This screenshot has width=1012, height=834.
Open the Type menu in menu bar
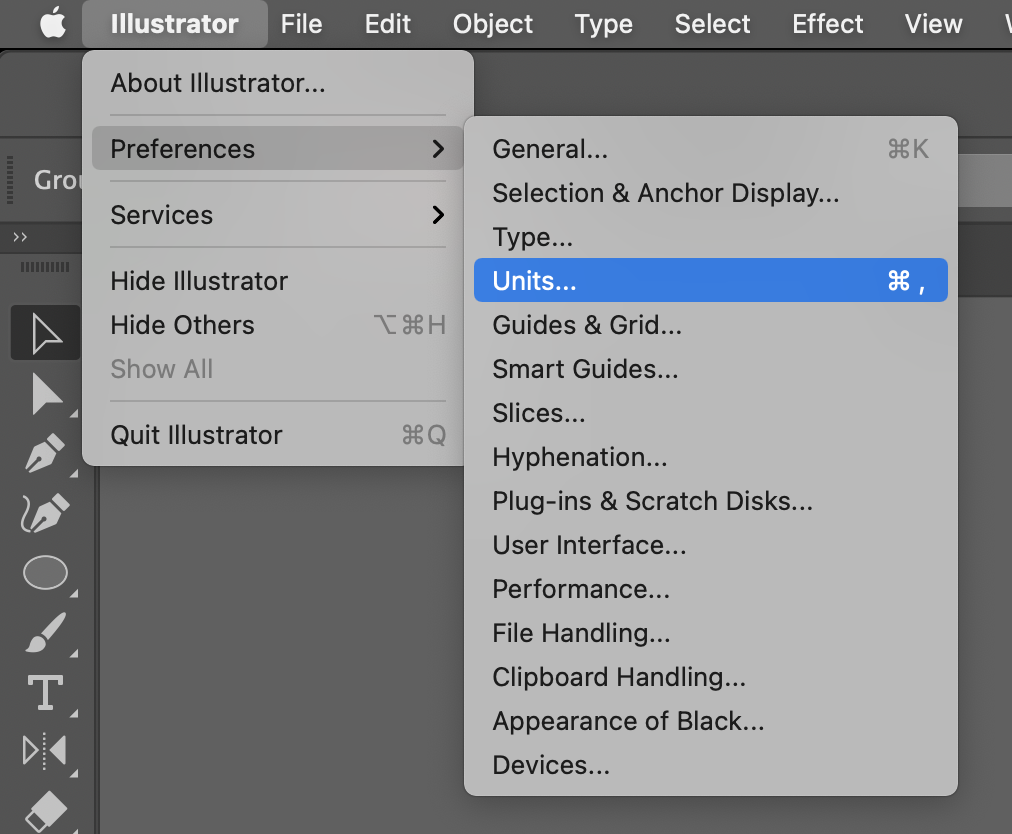(x=603, y=24)
